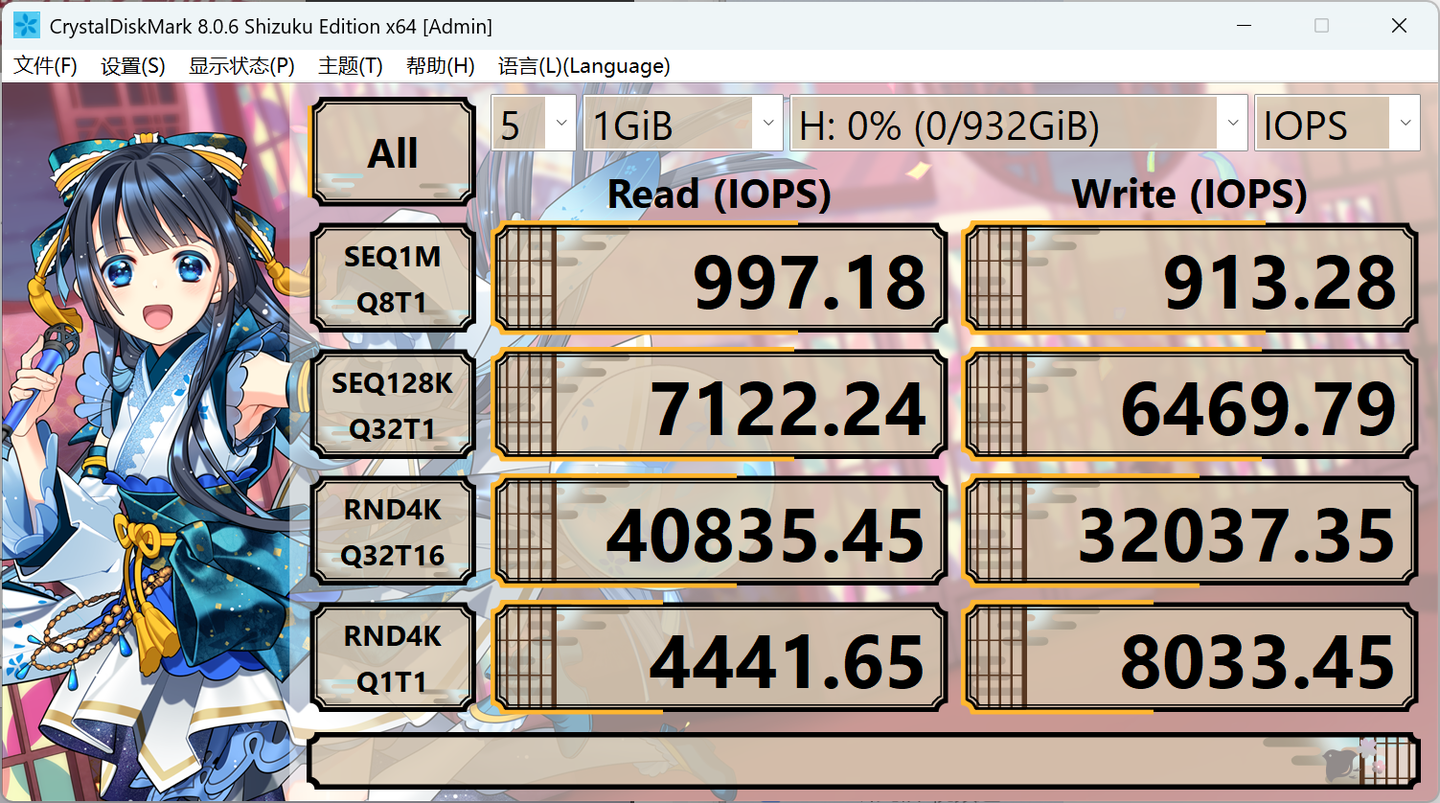Open the 设置(S) menu
The image size is (1440, 803).
133,66
